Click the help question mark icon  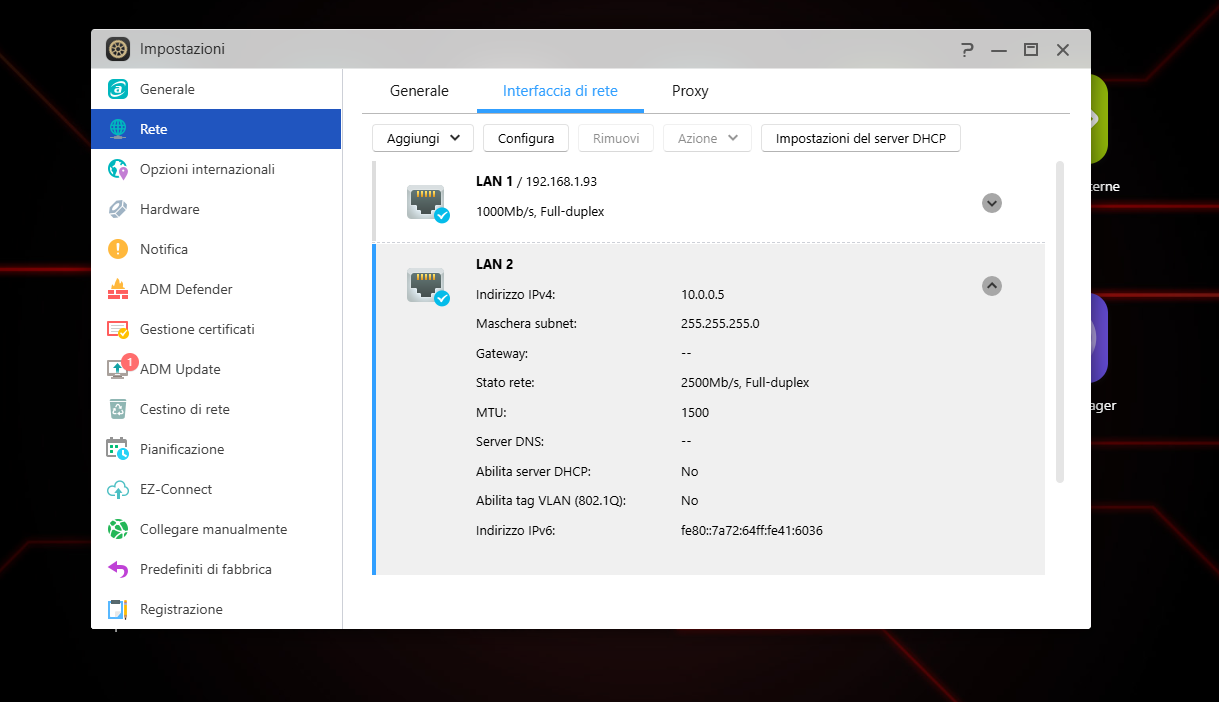(x=967, y=49)
